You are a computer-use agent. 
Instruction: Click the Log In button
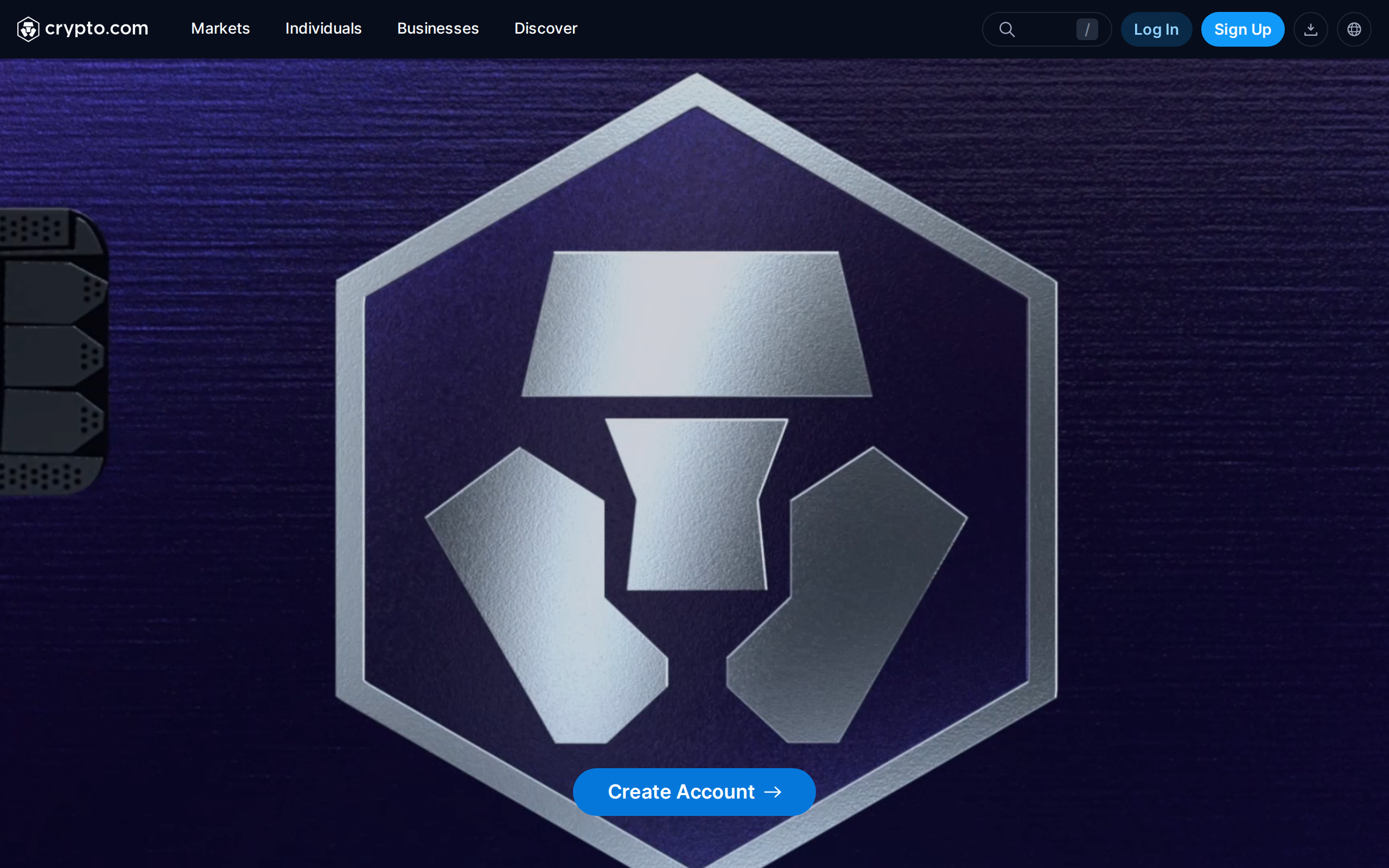click(x=1156, y=29)
